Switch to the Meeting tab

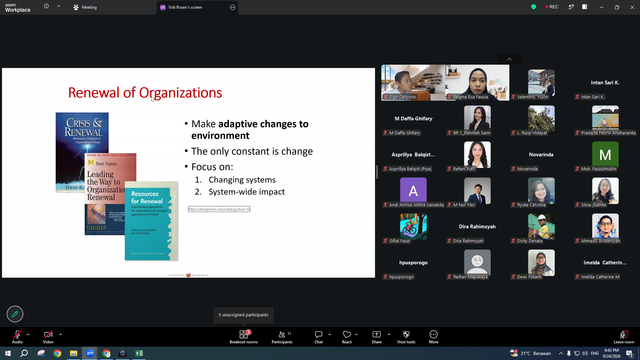(85, 7)
